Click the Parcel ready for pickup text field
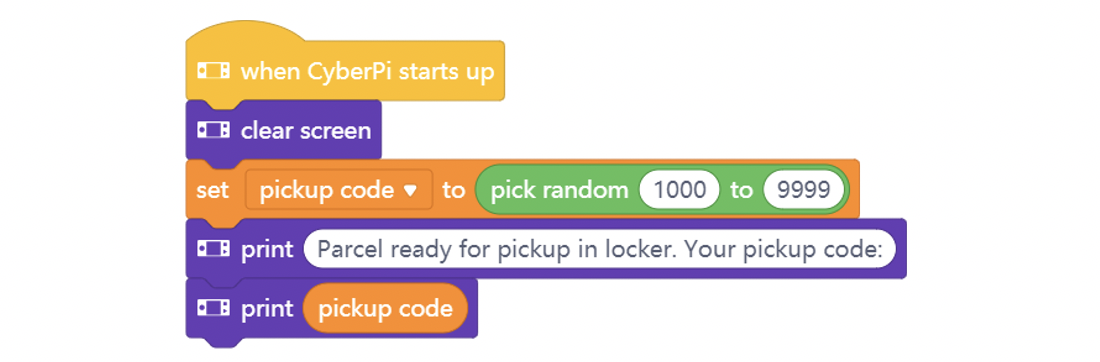This screenshot has width=1100, height=362. tap(600, 249)
